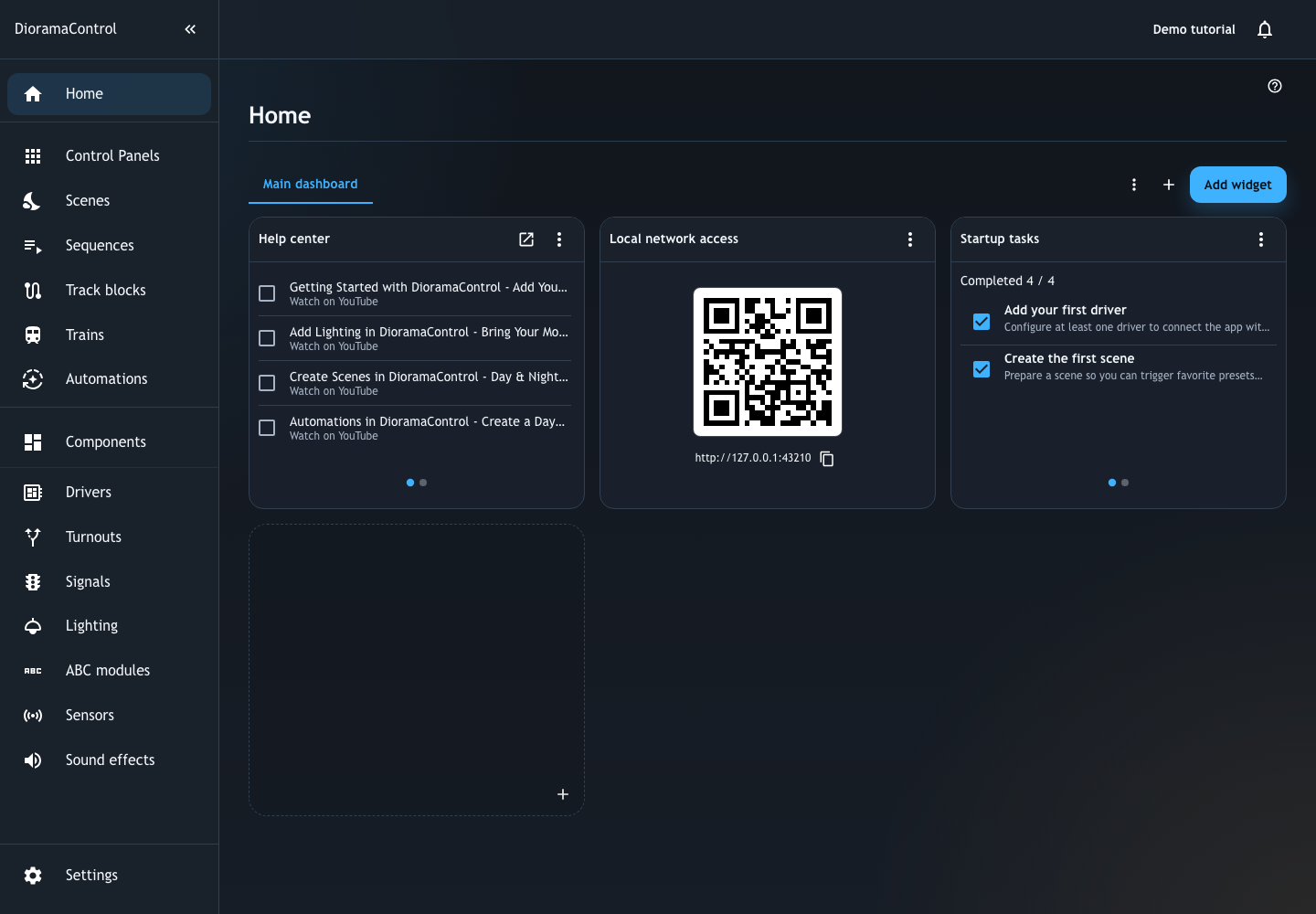
Task: Check the Automations in DioramaControl video
Action: (x=267, y=428)
